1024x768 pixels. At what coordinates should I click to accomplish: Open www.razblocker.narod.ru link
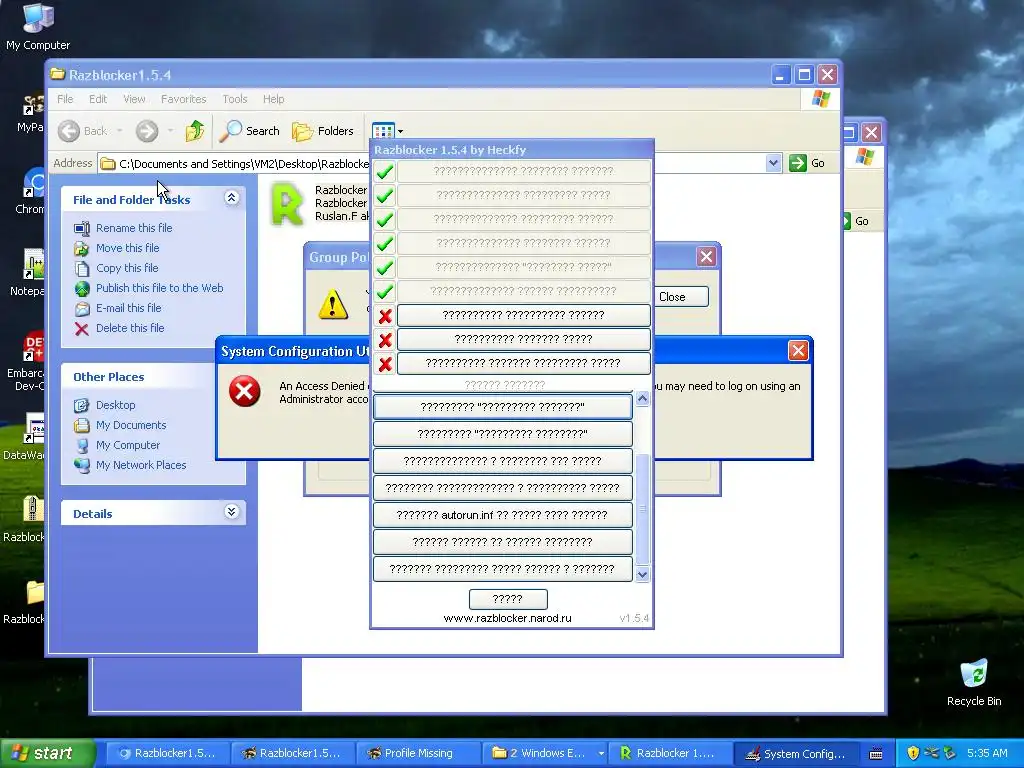pyautogui.click(x=507, y=618)
